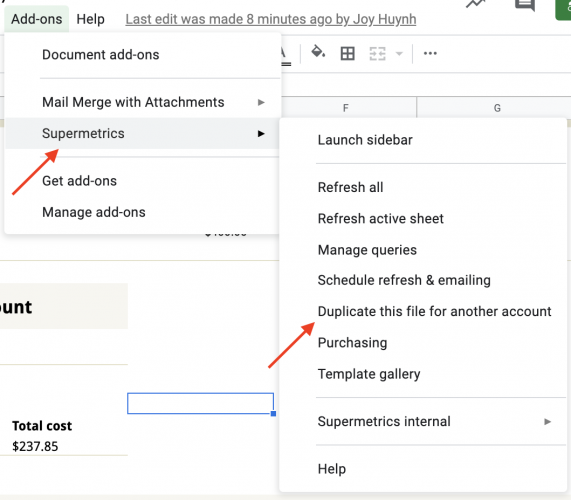
Task: Click the borders grid icon
Action: pyautogui.click(x=347, y=54)
